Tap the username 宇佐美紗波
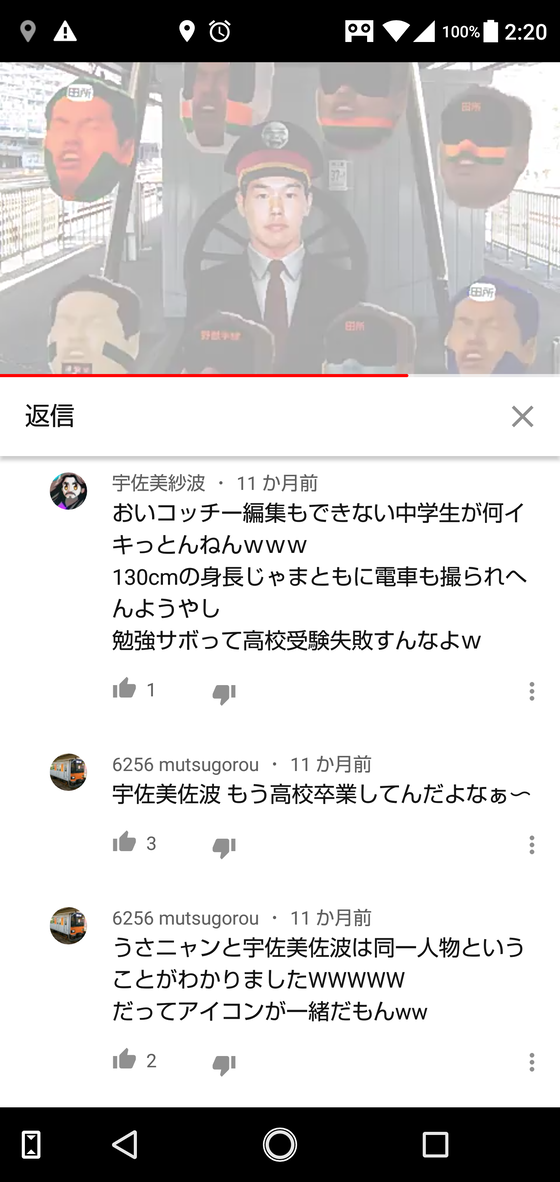The image size is (560, 1182). pyautogui.click(x=158, y=483)
